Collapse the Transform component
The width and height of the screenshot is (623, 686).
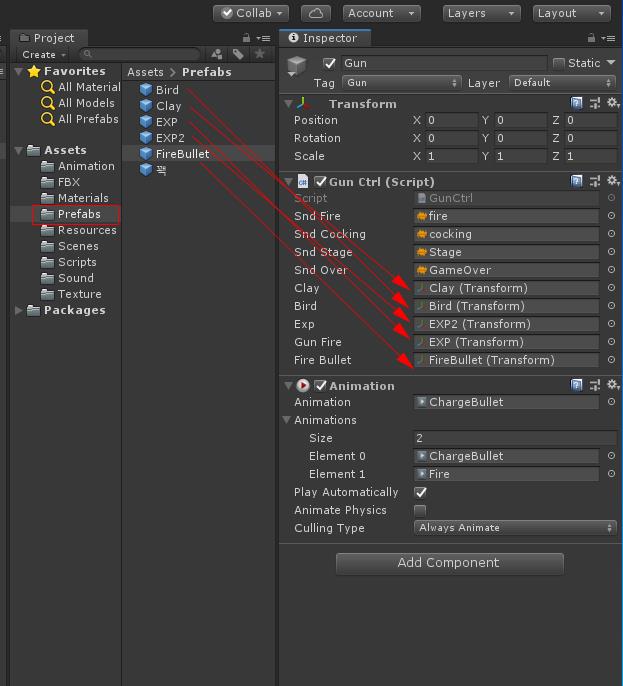point(288,104)
